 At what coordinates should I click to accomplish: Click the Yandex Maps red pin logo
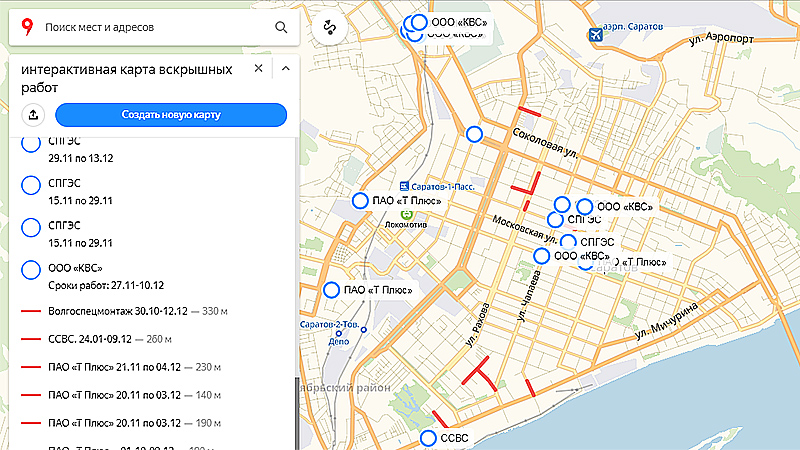(26, 28)
